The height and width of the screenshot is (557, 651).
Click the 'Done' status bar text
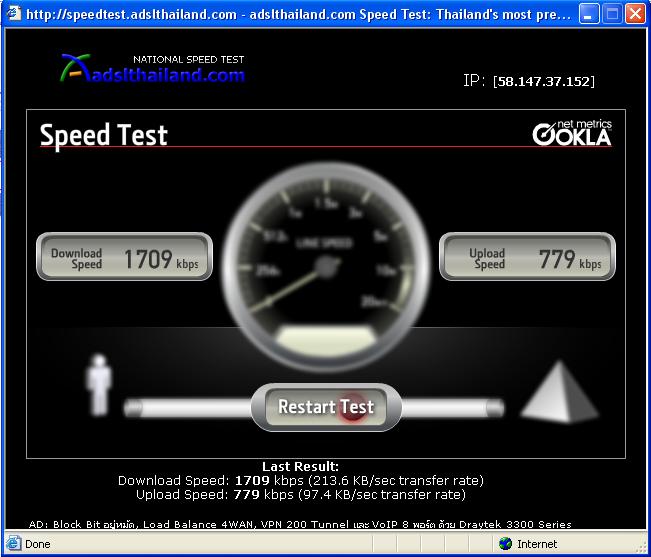point(37,544)
